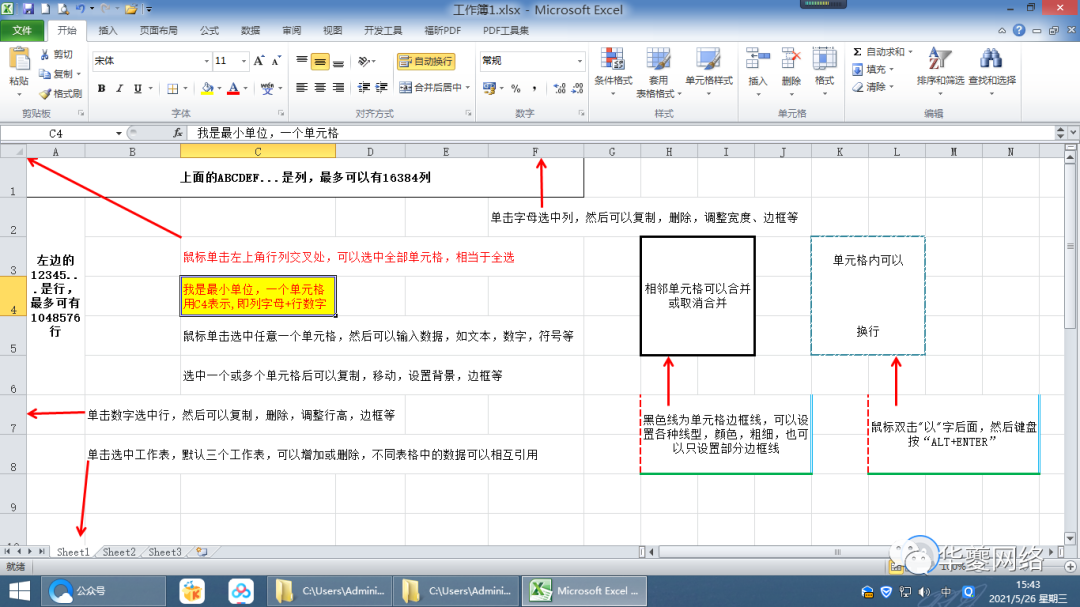1080x607 pixels.
Task: Toggle the wrap text button
Action: click(x=426, y=61)
